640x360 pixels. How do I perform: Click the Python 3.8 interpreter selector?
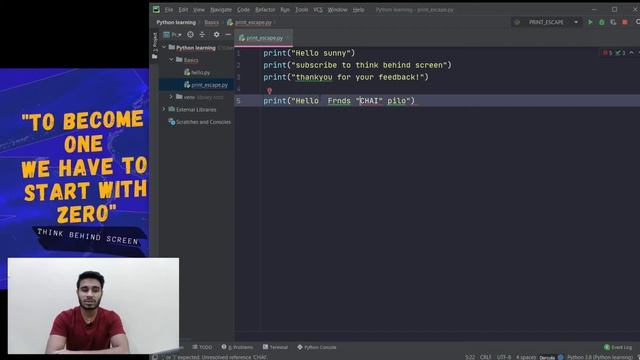(x=600, y=357)
